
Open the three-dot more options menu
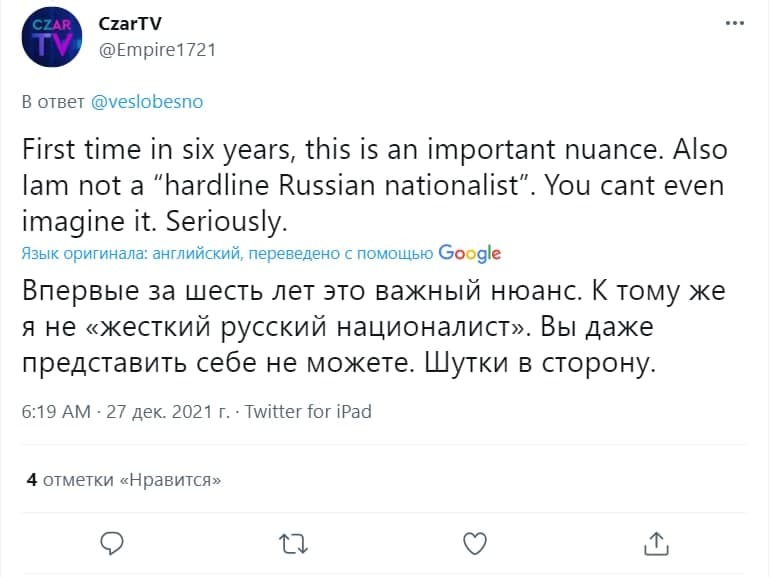pyautogui.click(x=735, y=23)
